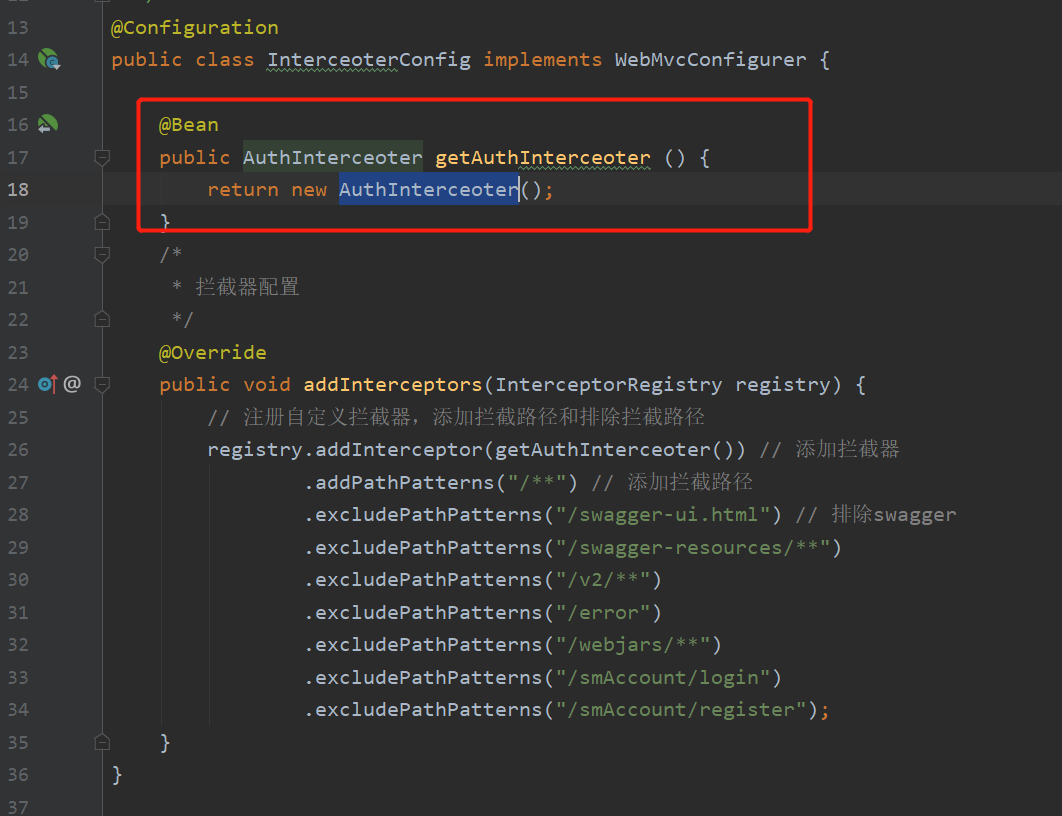Image resolution: width=1062 pixels, height=816 pixels.
Task: Click WebMvcConfigurer interface name
Action: tap(710, 60)
